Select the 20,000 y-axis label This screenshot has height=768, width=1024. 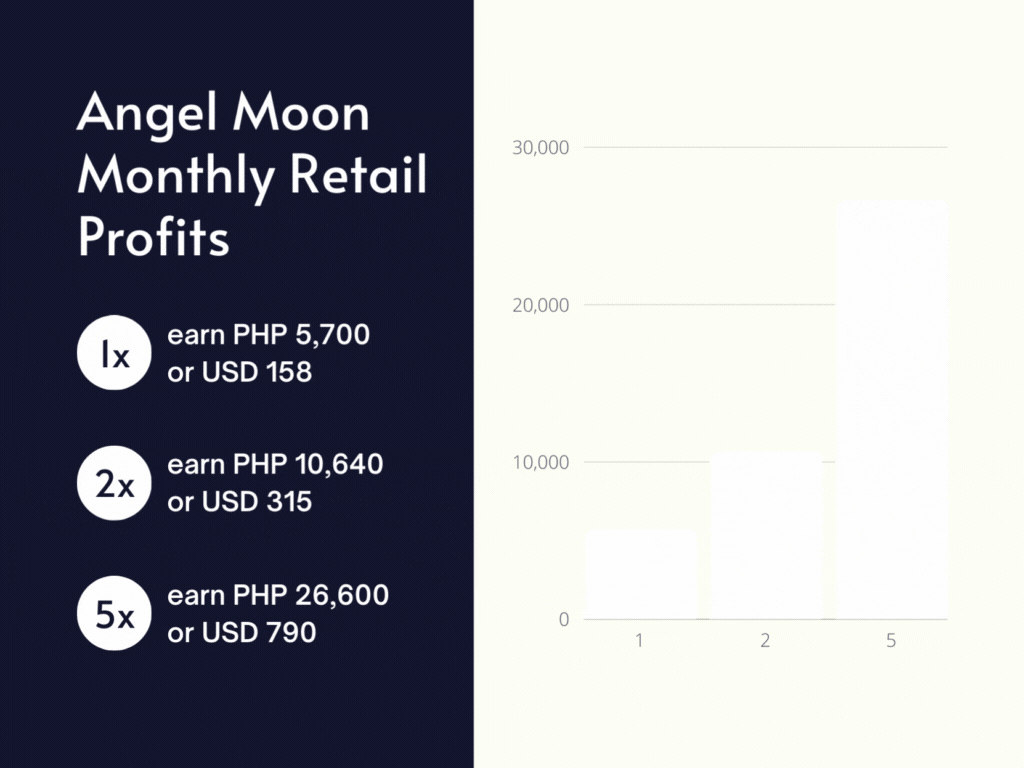point(540,305)
